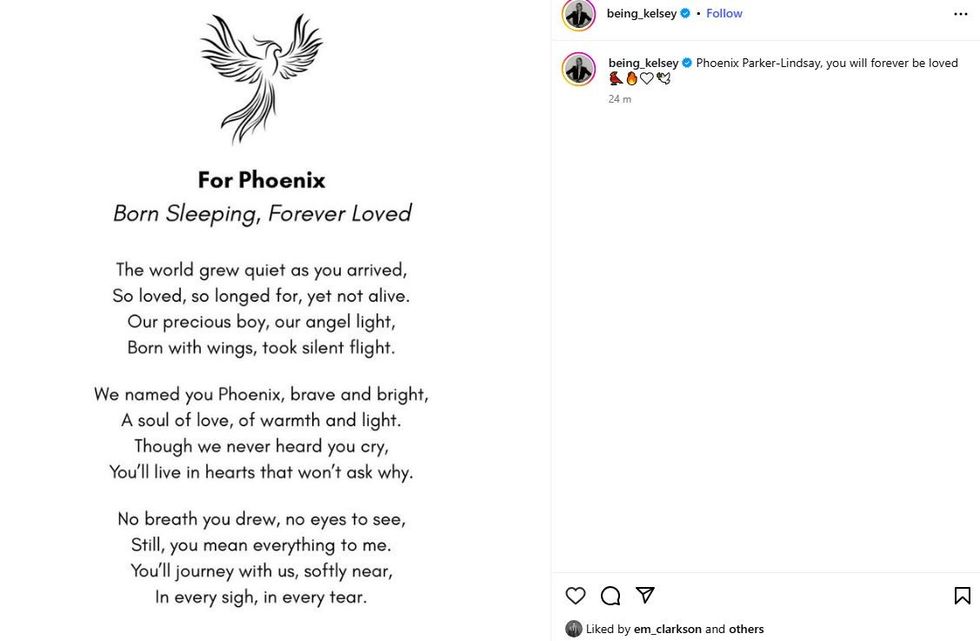Click the verified badge in the post header

point(686,14)
